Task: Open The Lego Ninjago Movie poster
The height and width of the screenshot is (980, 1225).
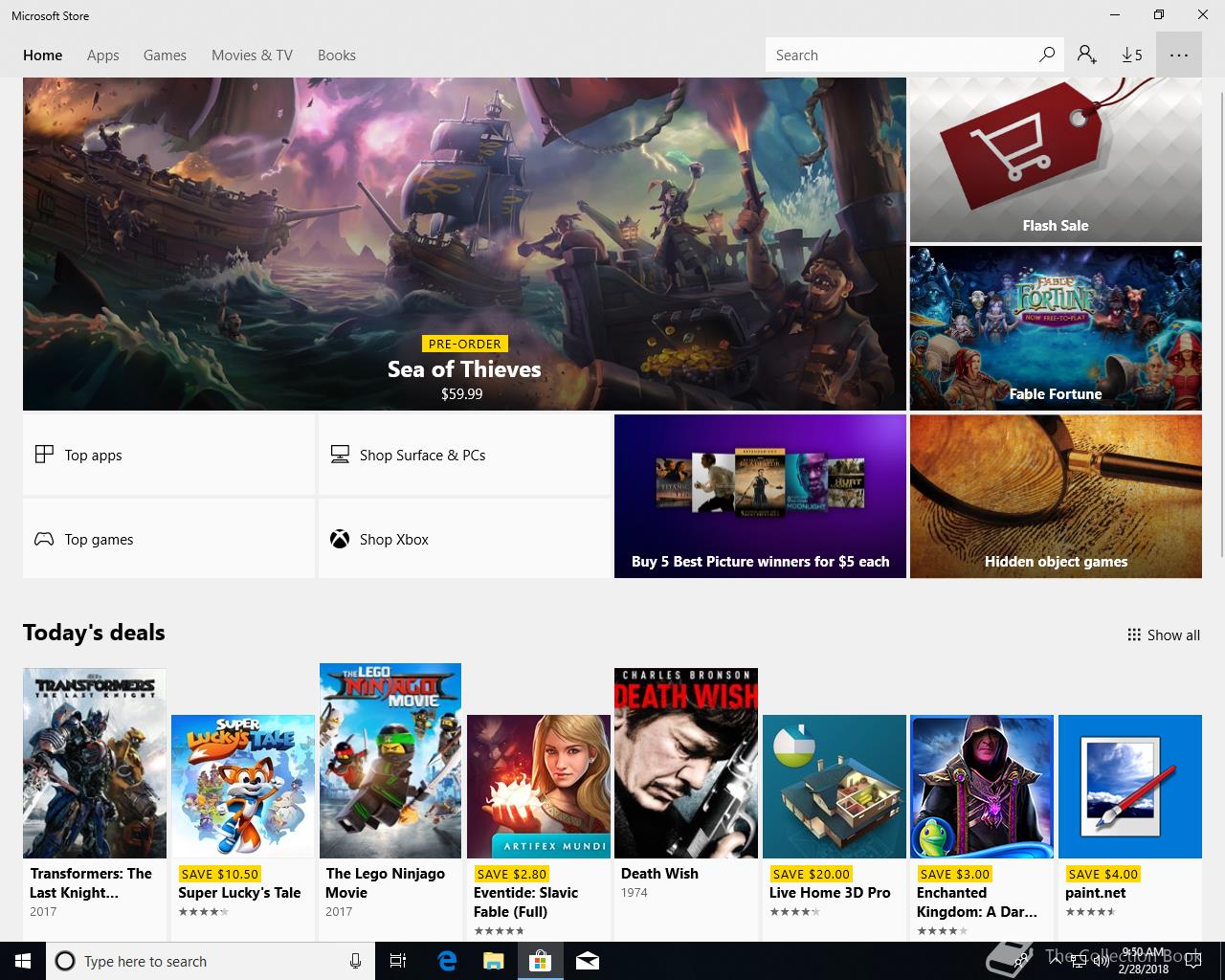Action: click(x=390, y=761)
